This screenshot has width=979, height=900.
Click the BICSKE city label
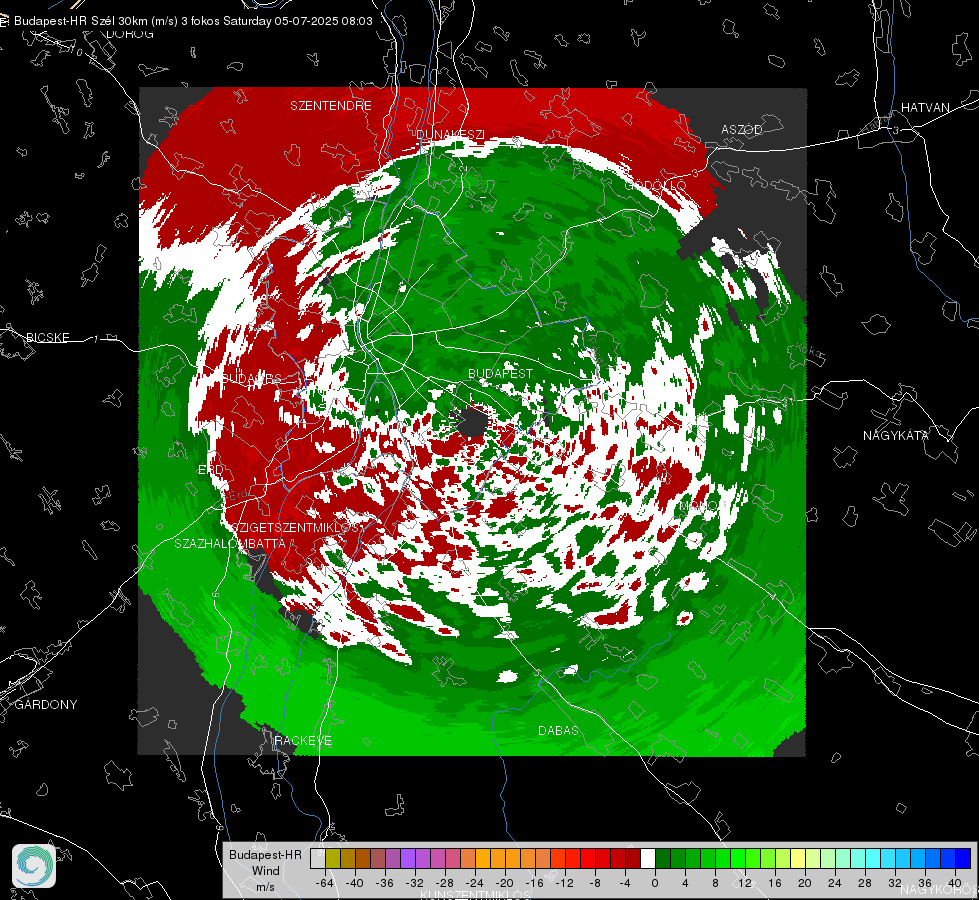(47, 337)
